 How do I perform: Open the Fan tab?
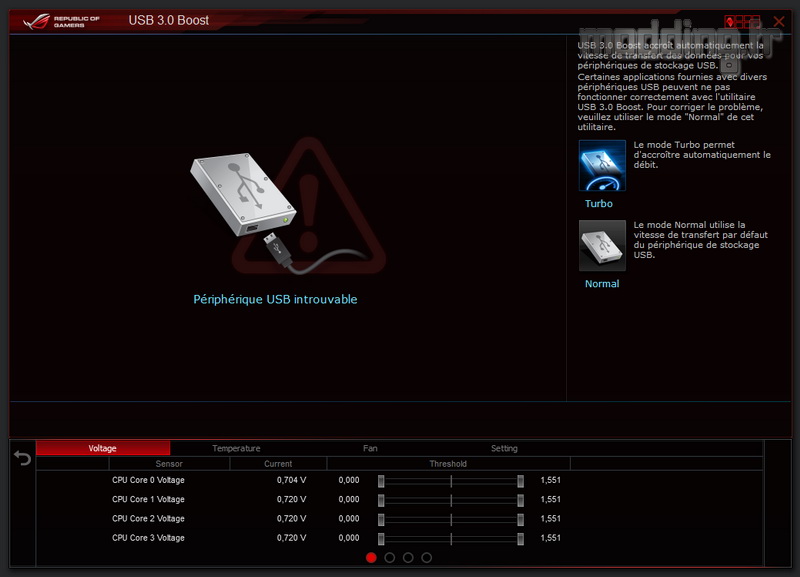tap(370, 448)
